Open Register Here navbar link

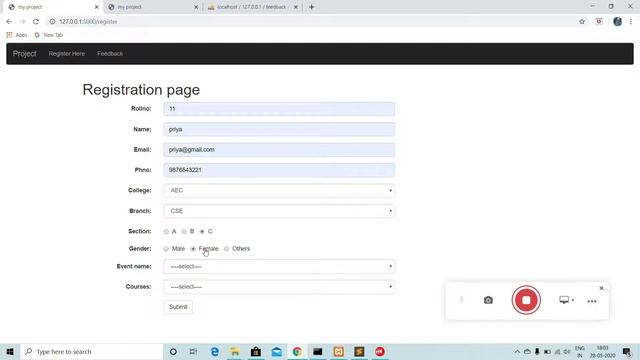[67, 53]
